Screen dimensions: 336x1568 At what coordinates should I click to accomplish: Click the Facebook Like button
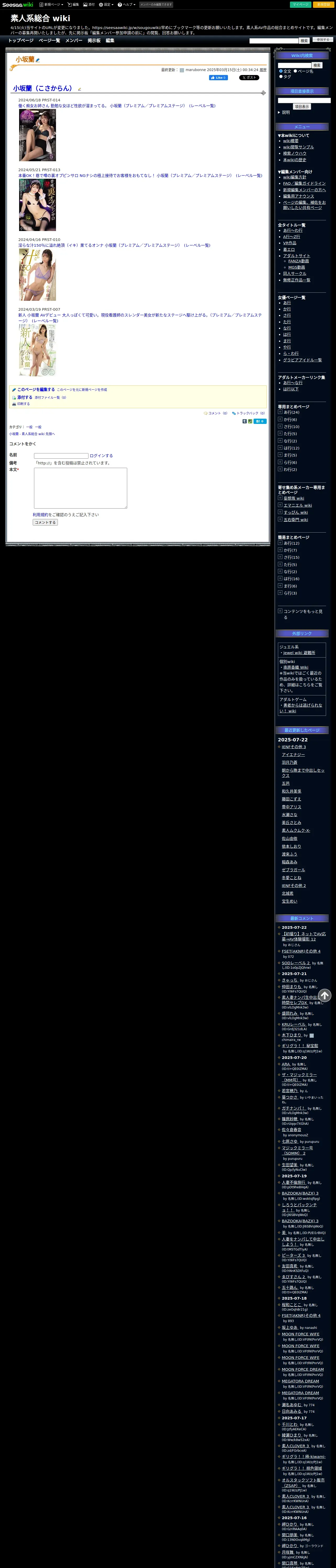[218, 78]
